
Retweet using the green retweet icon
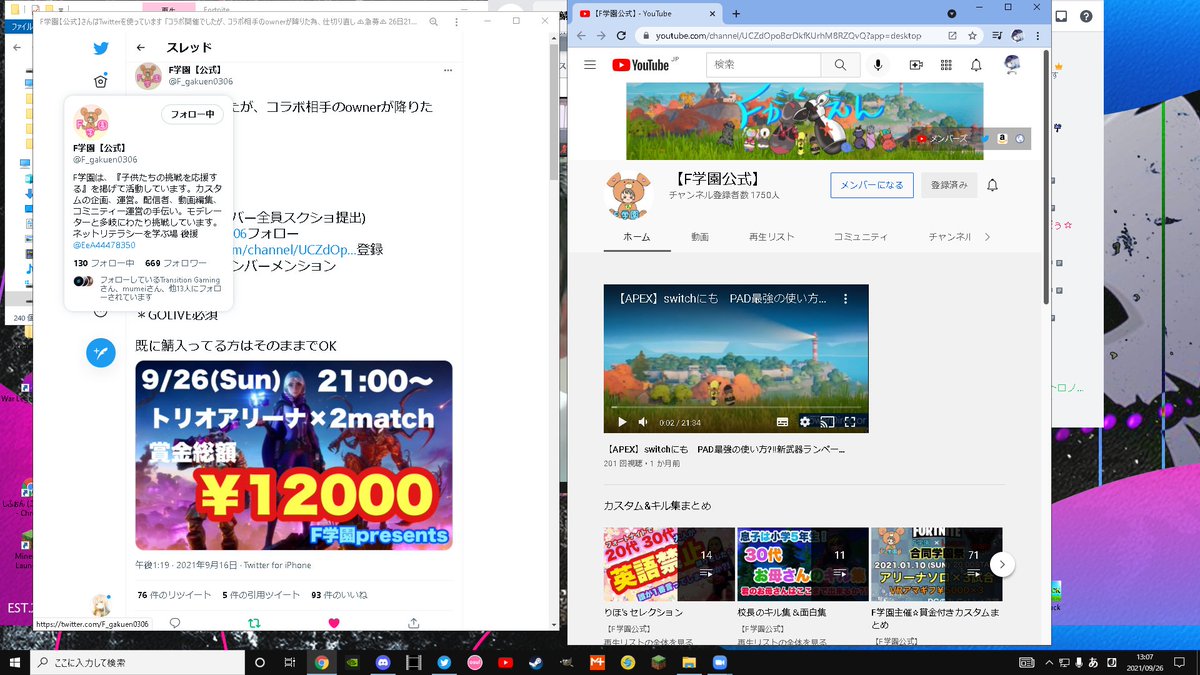254,622
